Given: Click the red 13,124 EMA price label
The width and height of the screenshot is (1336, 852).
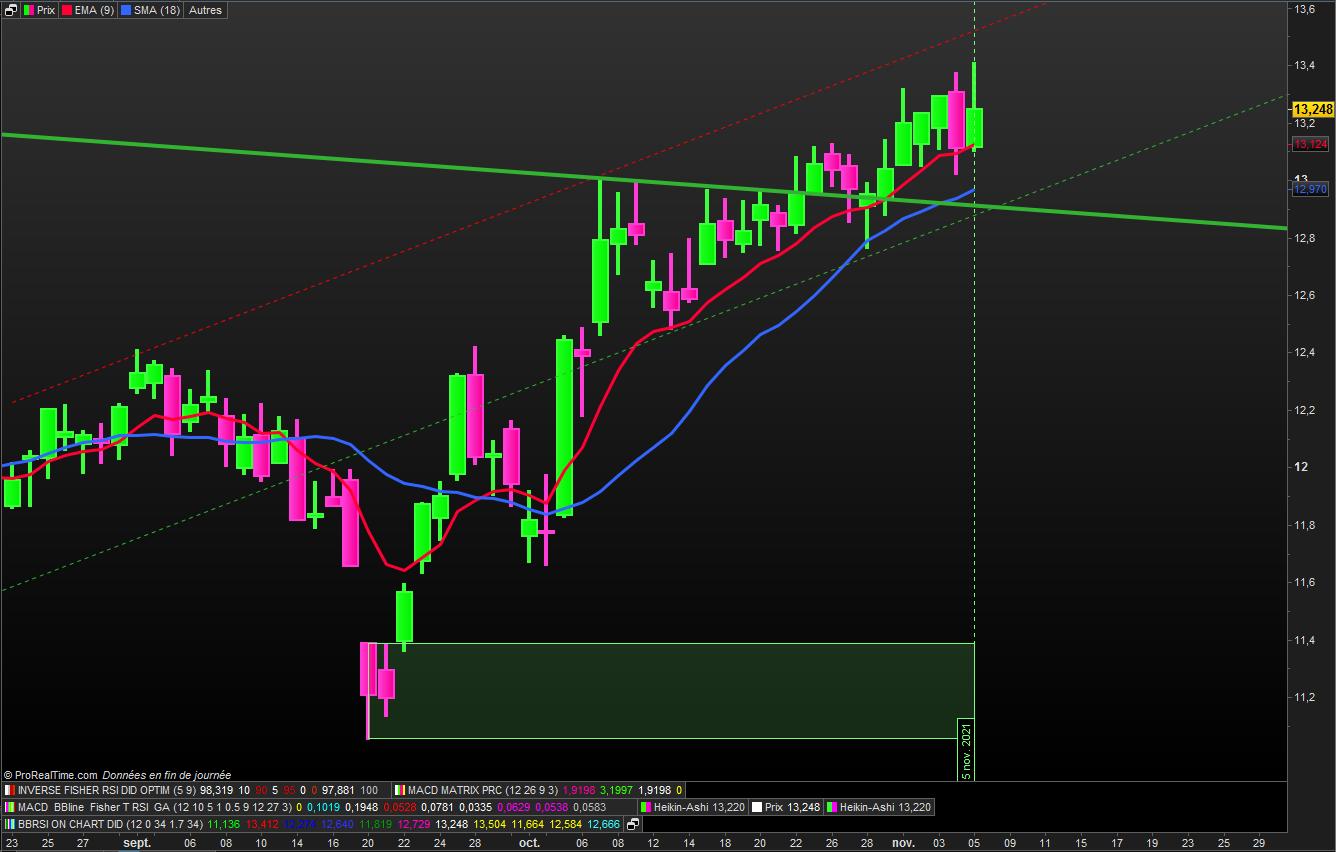Looking at the screenshot, I should coord(1310,145).
